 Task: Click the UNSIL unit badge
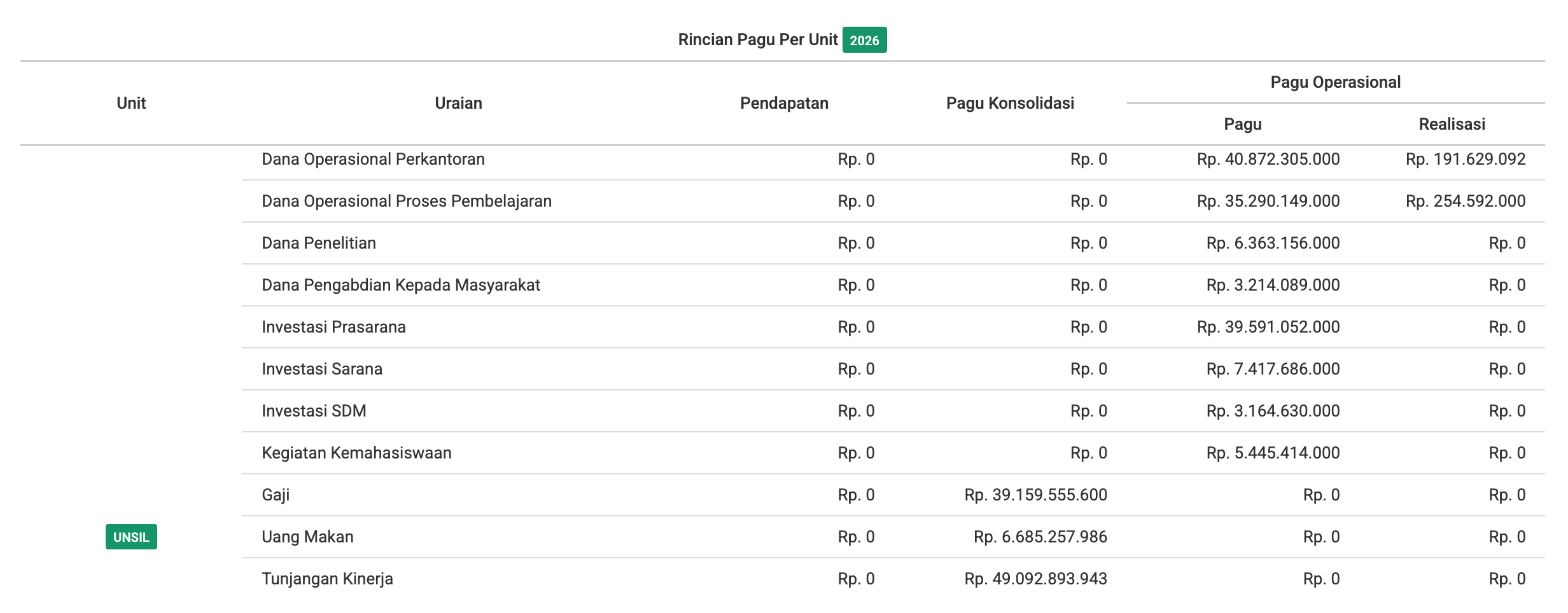pyautogui.click(x=131, y=537)
